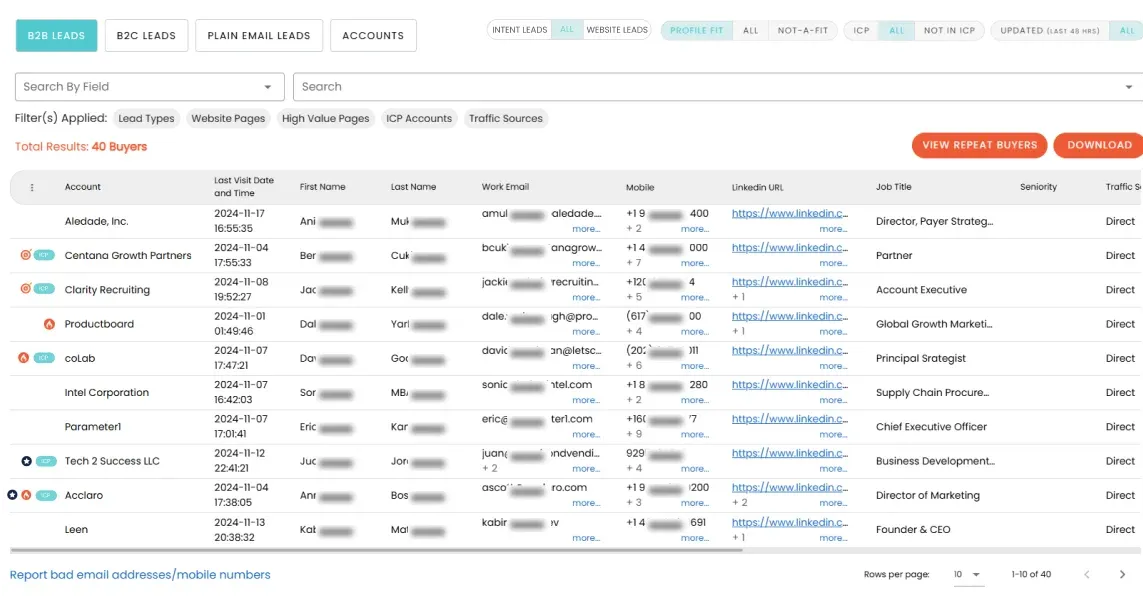The height and width of the screenshot is (598, 1145).
Task: Switch ICP filter to Not In ICP
Action: pyautogui.click(x=948, y=31)
